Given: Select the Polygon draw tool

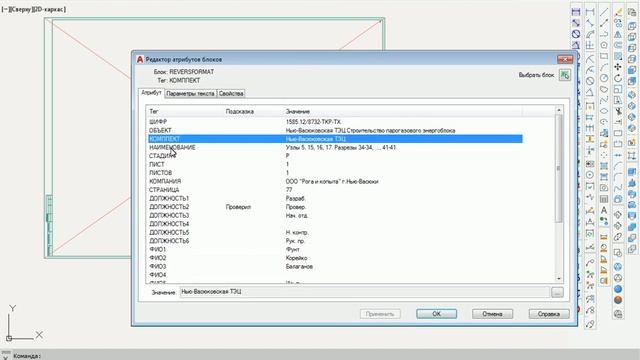Looking at the screenshot, I should click(x=604, y=45).
